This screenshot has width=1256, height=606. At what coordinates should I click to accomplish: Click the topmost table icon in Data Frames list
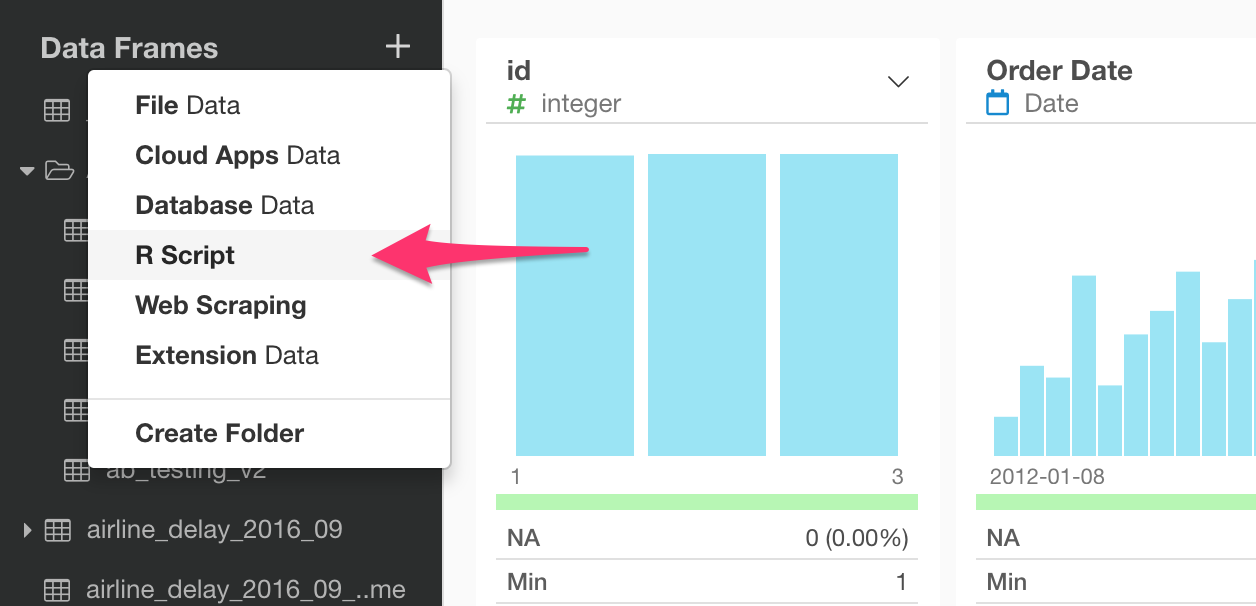tap(57, 110)
